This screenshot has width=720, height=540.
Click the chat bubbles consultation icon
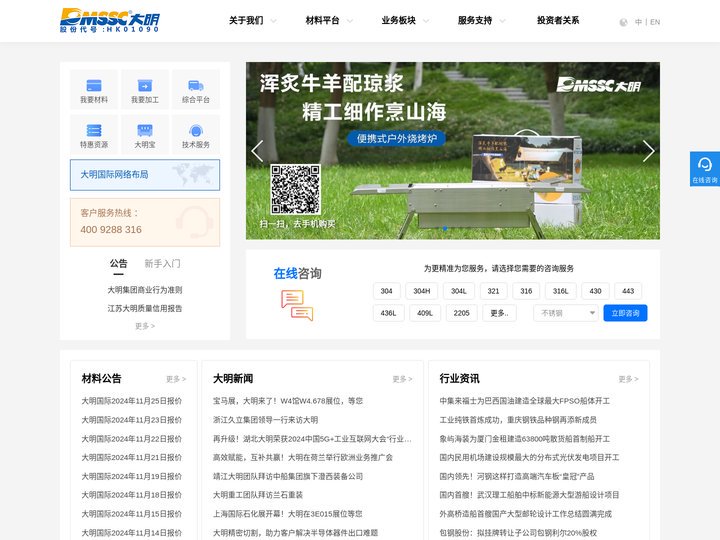point(297,305)
